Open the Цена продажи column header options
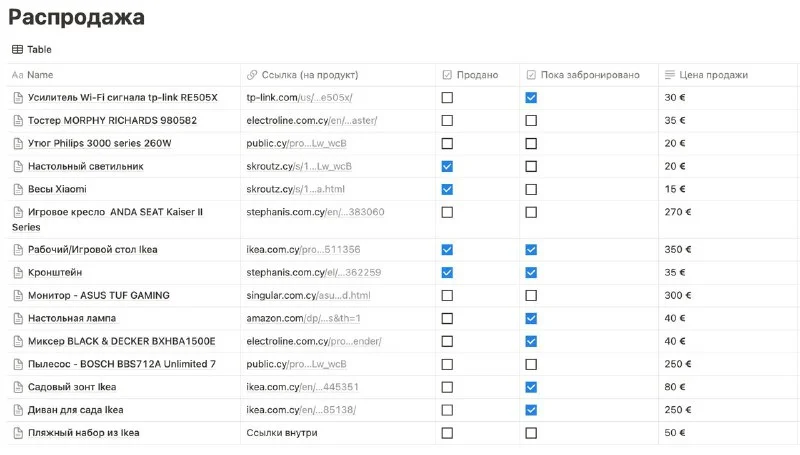 click(x=714, y=75)
